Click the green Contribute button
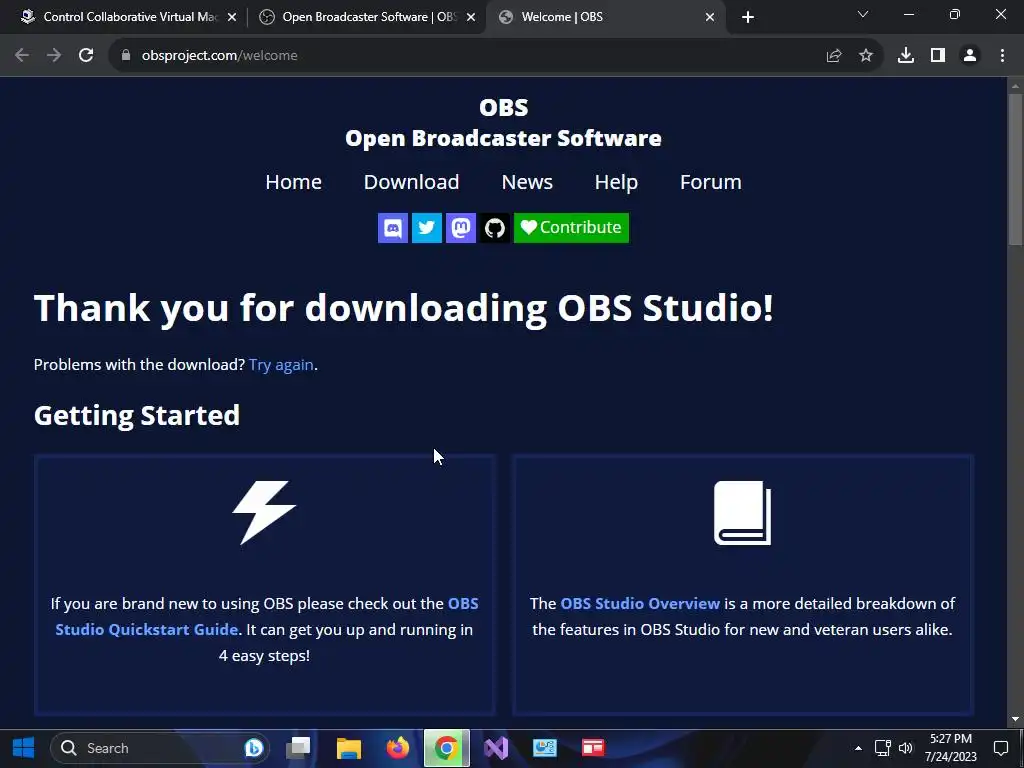Viewport: 1024px width, 768px height. coord(571,228)
